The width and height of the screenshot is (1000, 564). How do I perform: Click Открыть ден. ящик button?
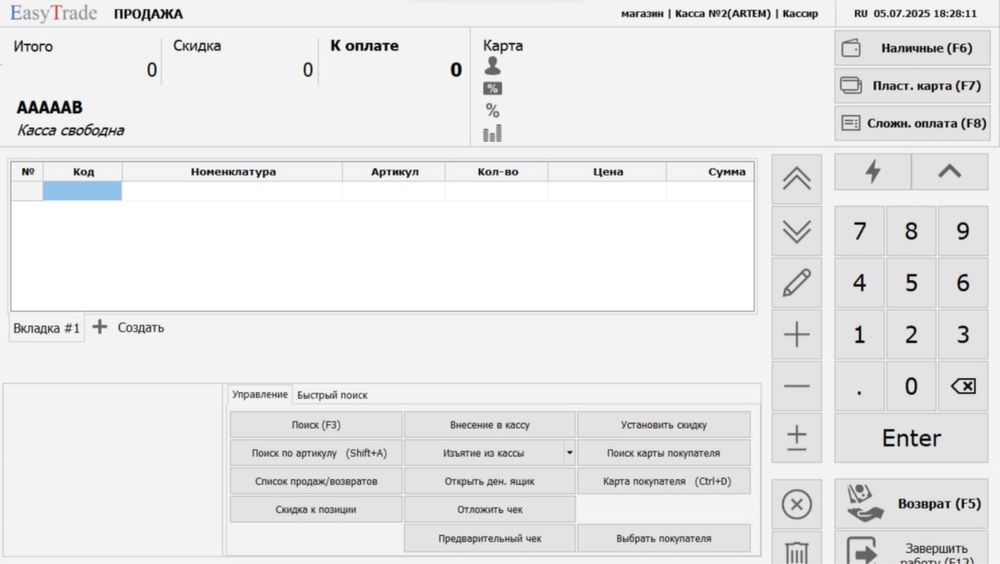[490, 481]
